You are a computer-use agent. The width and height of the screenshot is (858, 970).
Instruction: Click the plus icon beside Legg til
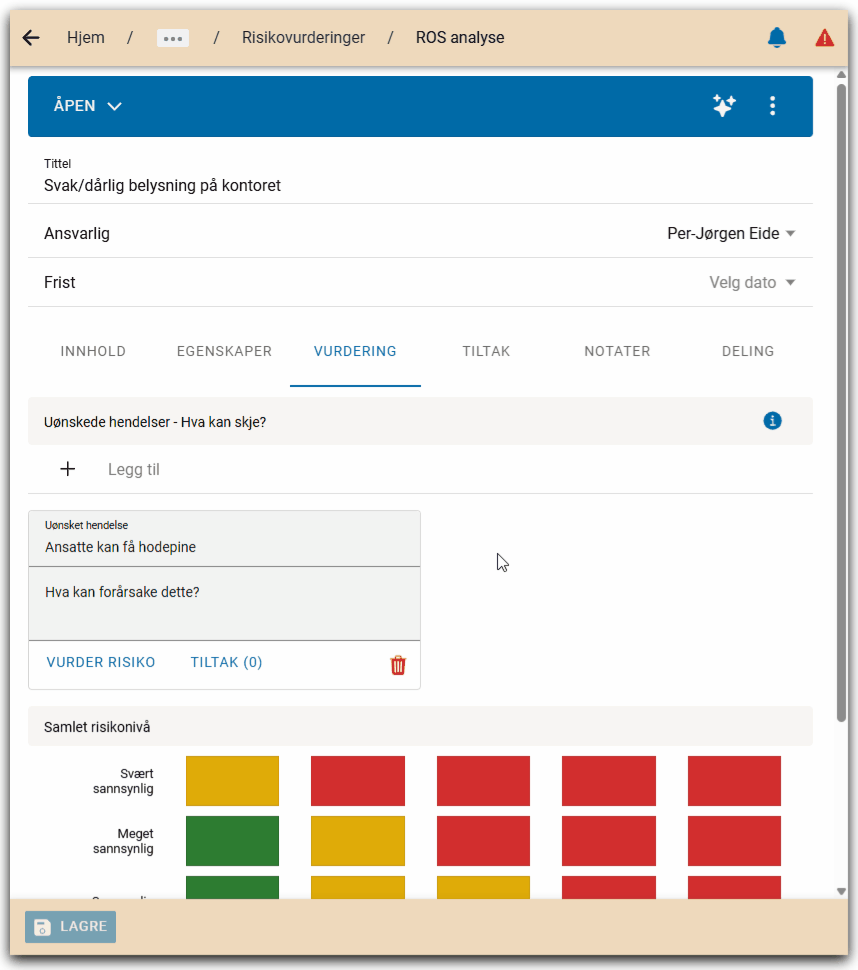pos(68,469)
